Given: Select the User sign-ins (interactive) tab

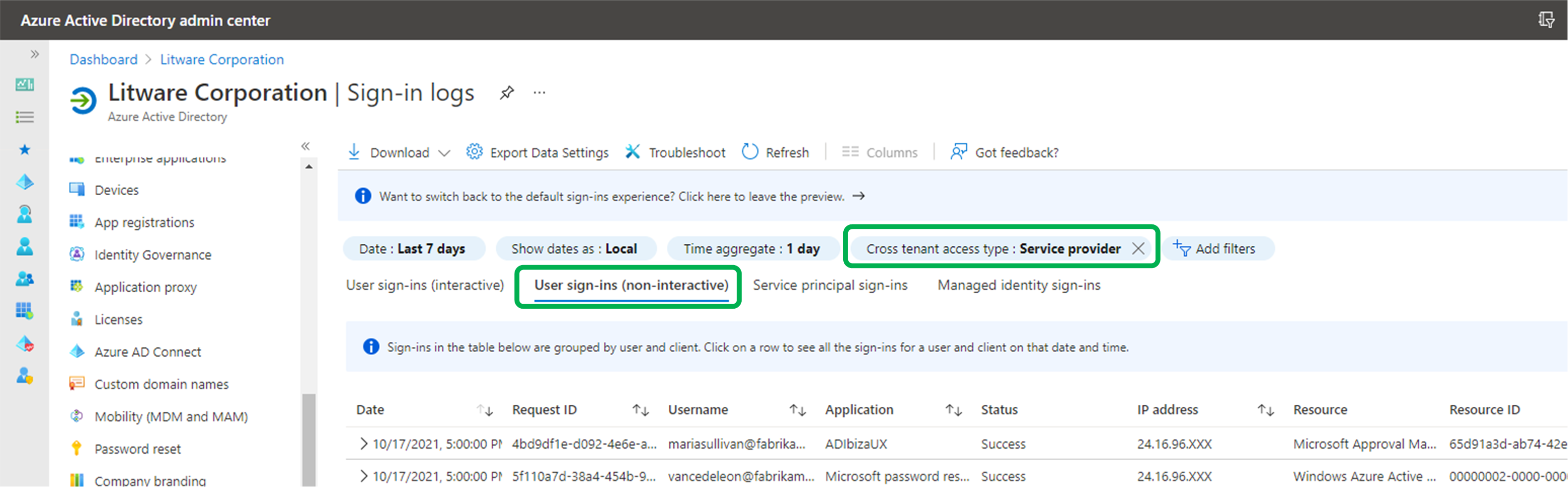Looking at the screenshot, I should 425,285.
